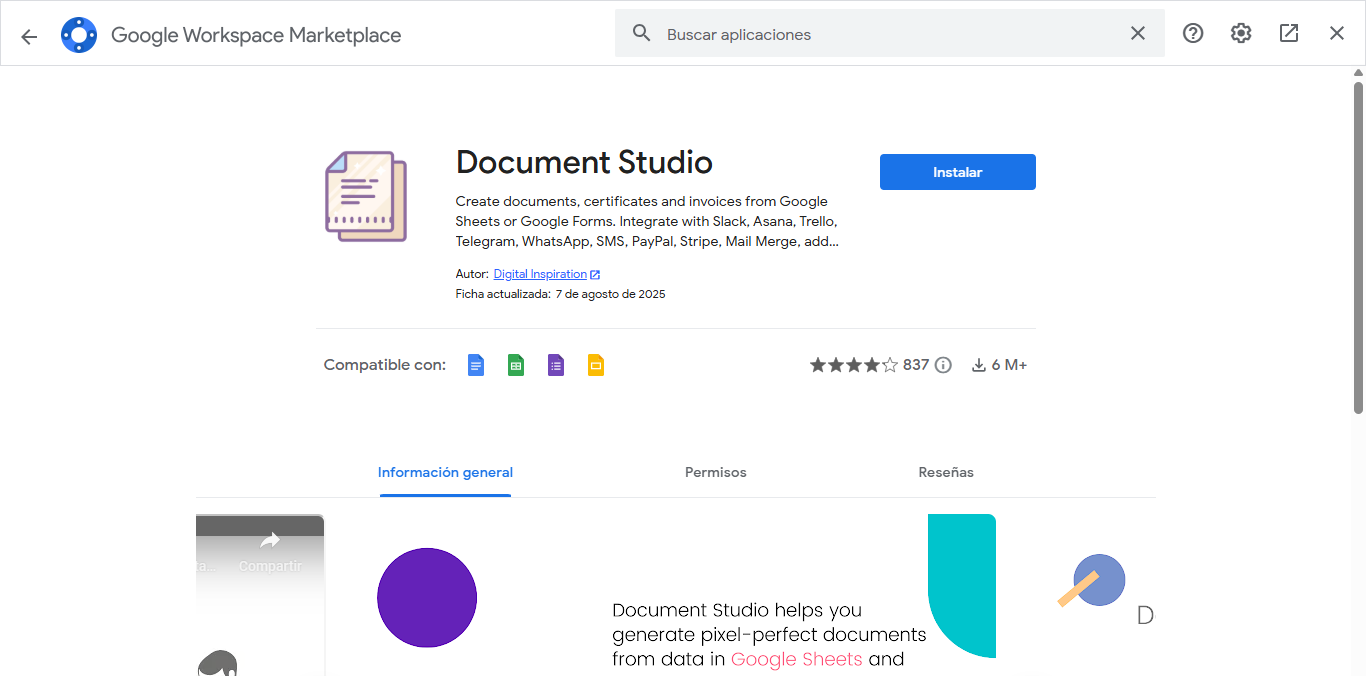Clear the search field with the X

[x=1137, y=32]
